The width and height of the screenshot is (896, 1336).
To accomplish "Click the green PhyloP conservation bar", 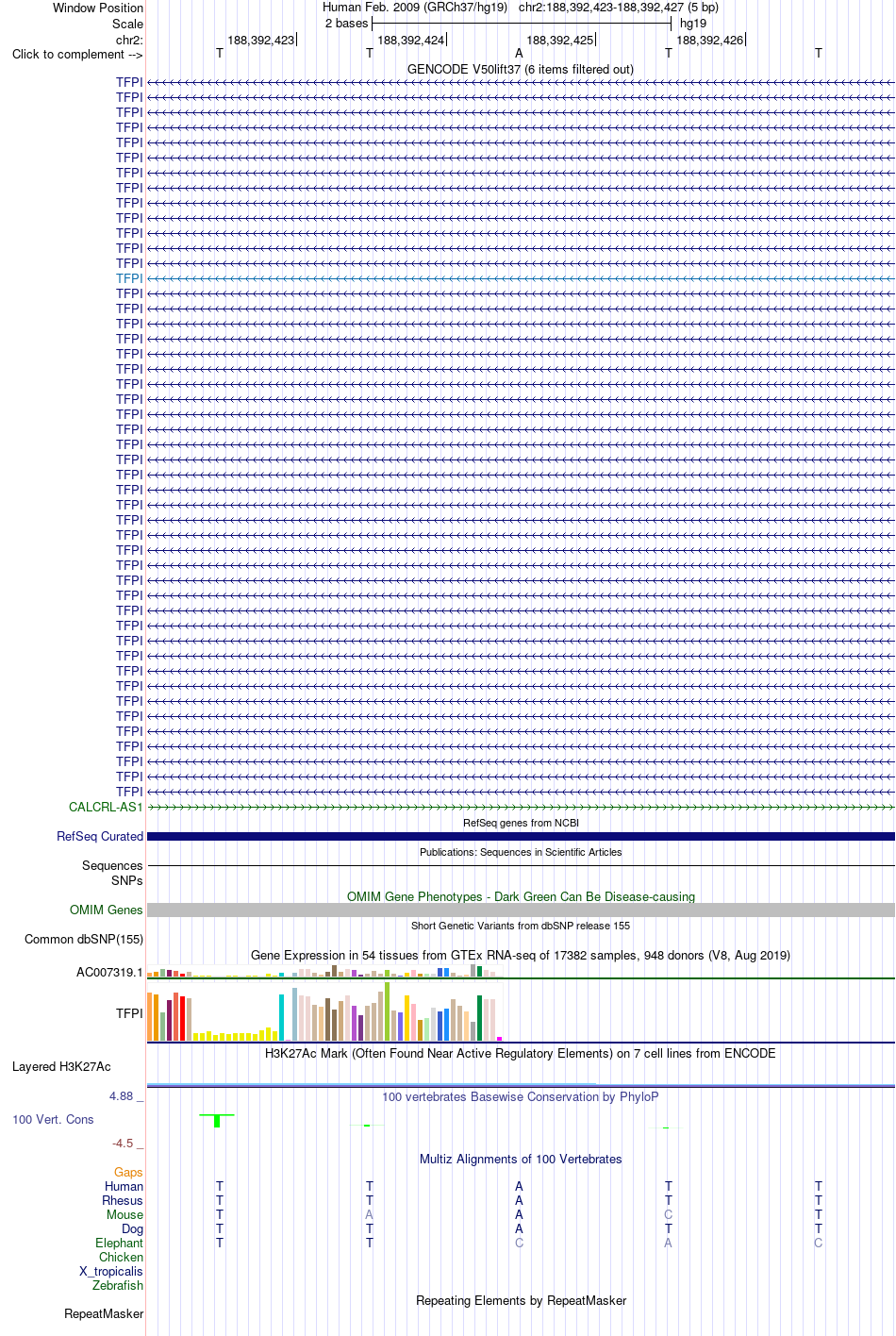I will pos(217,1121).
